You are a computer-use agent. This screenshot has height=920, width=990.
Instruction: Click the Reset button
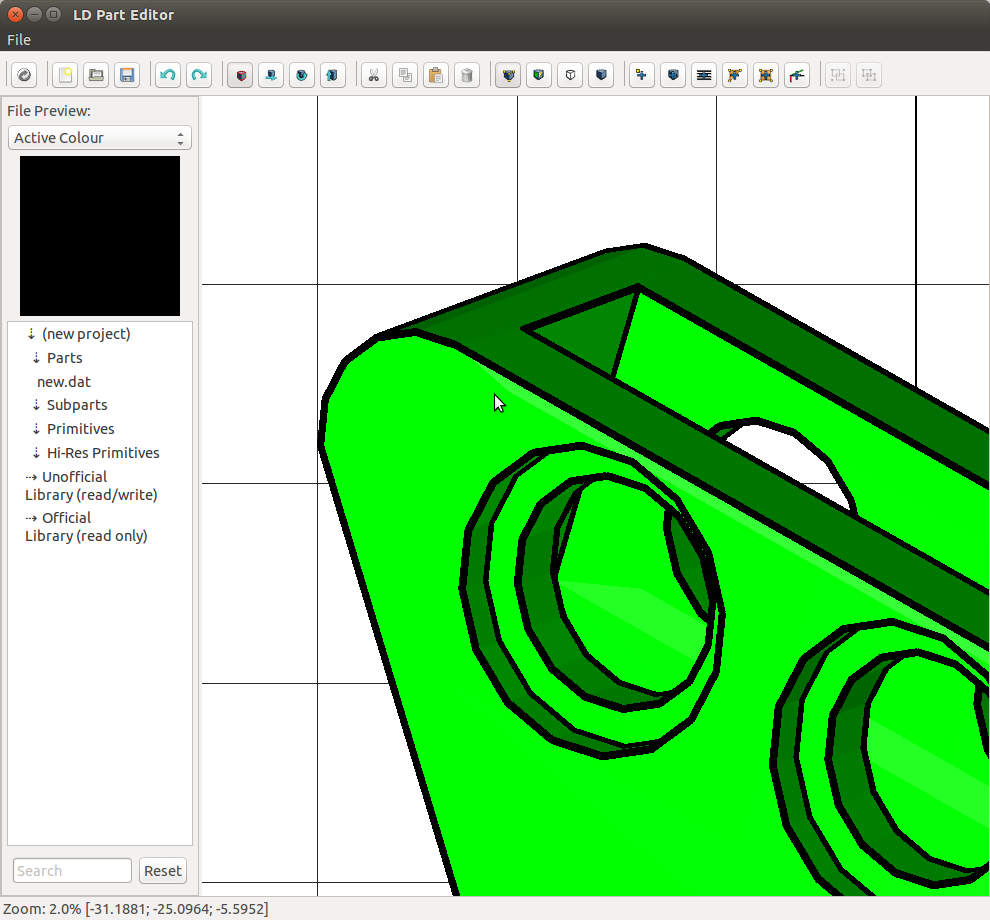tap(162, 871)
